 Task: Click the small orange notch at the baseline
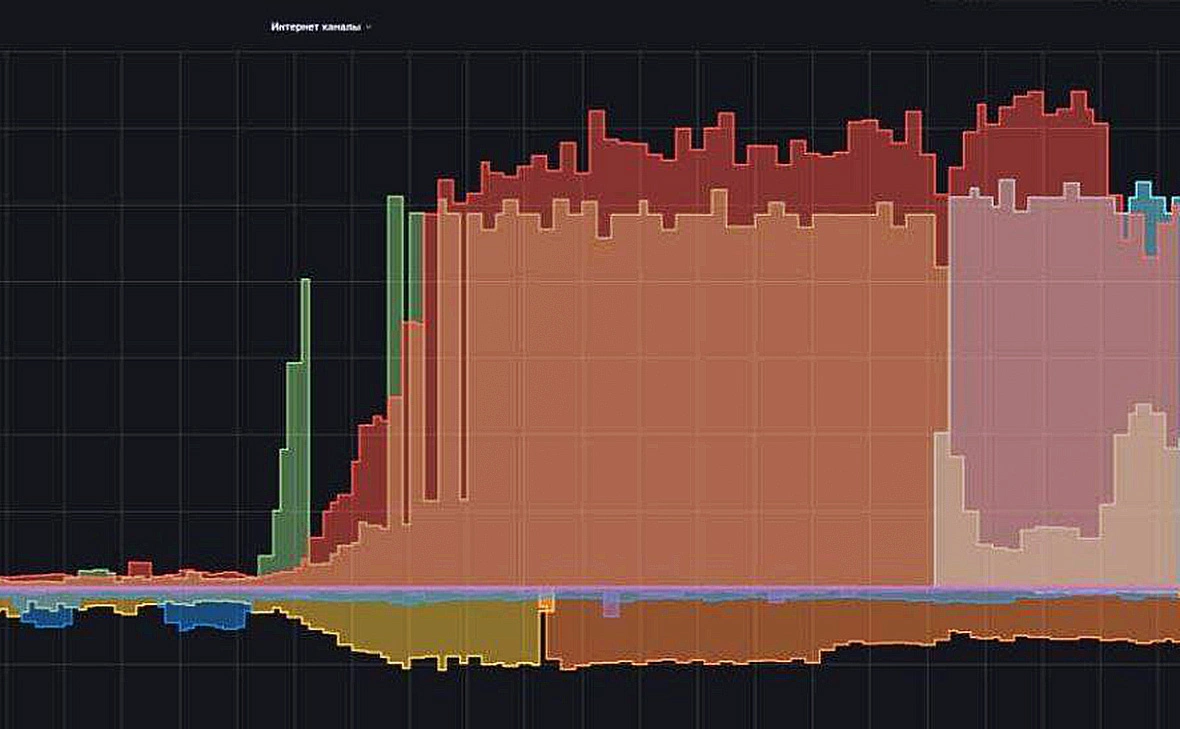[x=546, y=603]
